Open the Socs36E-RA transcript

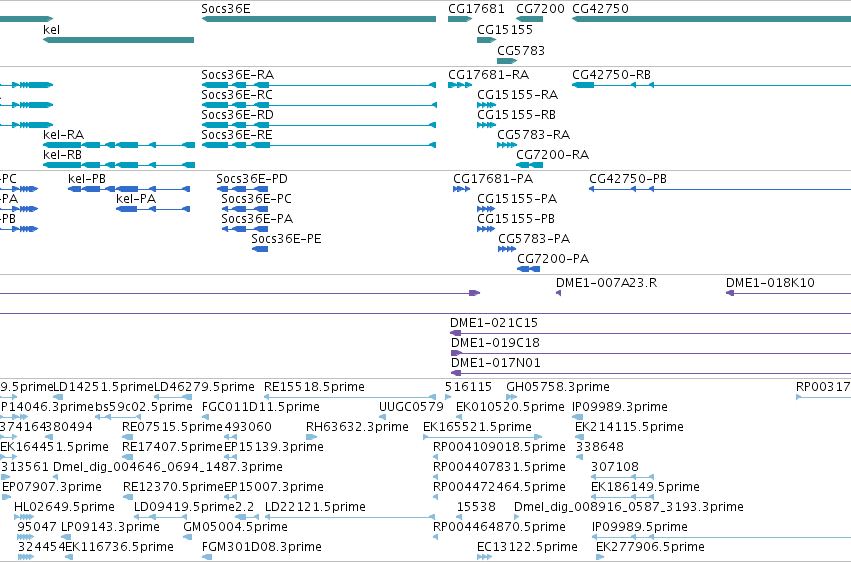click(x=319, y=85)
